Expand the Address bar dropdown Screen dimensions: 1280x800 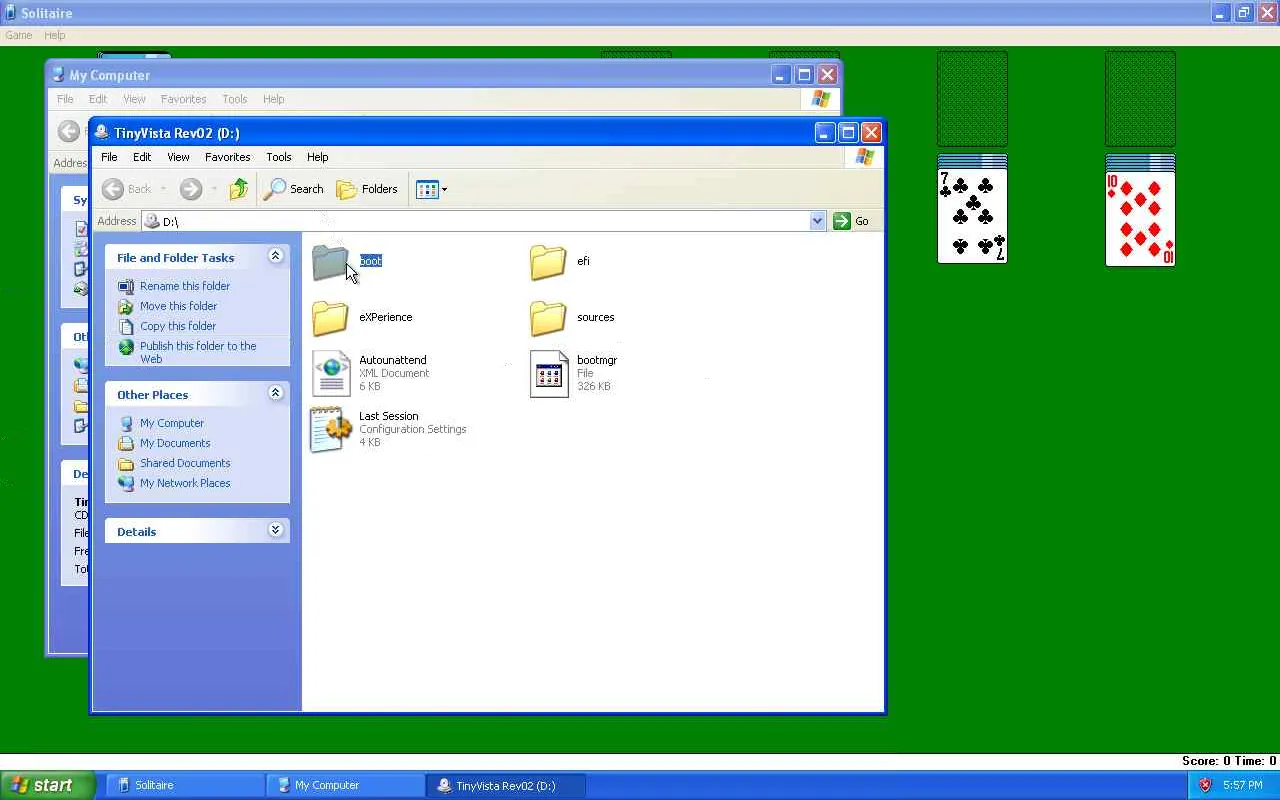[817, 221]
